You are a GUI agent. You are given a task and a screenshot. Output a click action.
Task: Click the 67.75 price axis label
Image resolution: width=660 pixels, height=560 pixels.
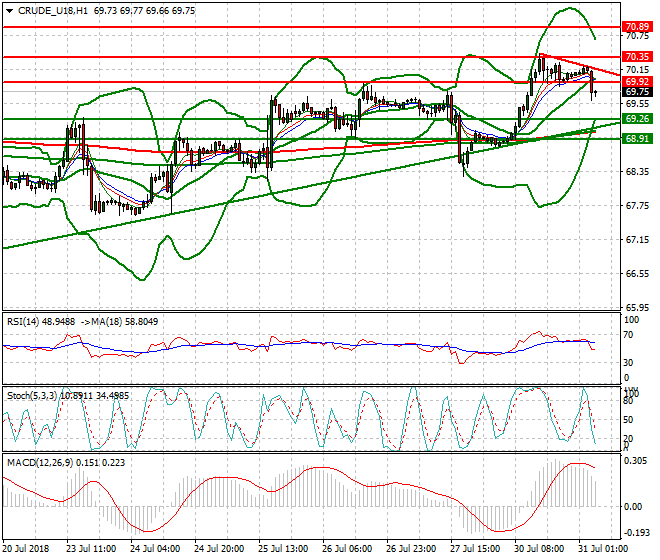point(637,205)
